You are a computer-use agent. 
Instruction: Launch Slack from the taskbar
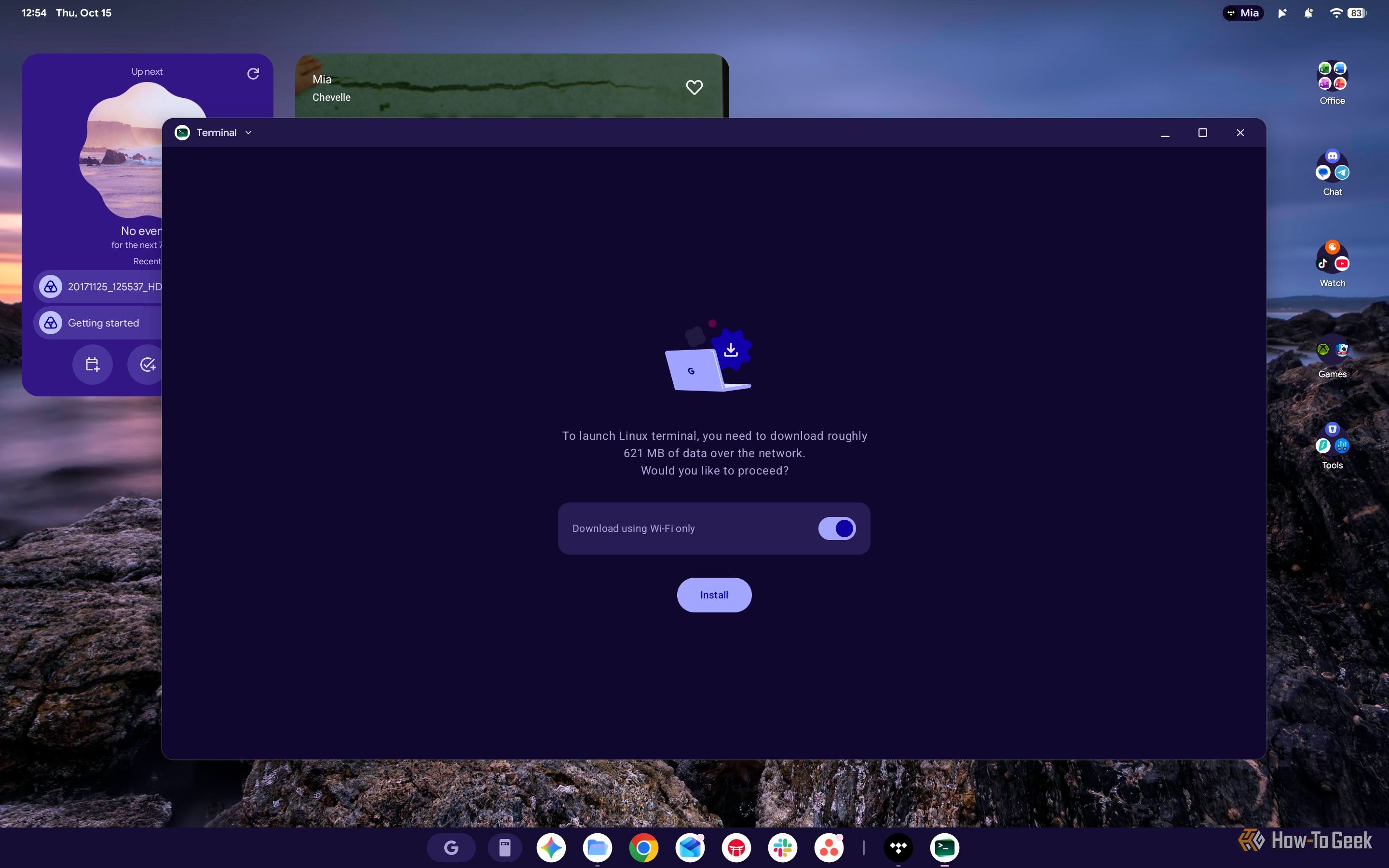pos(783,847)
